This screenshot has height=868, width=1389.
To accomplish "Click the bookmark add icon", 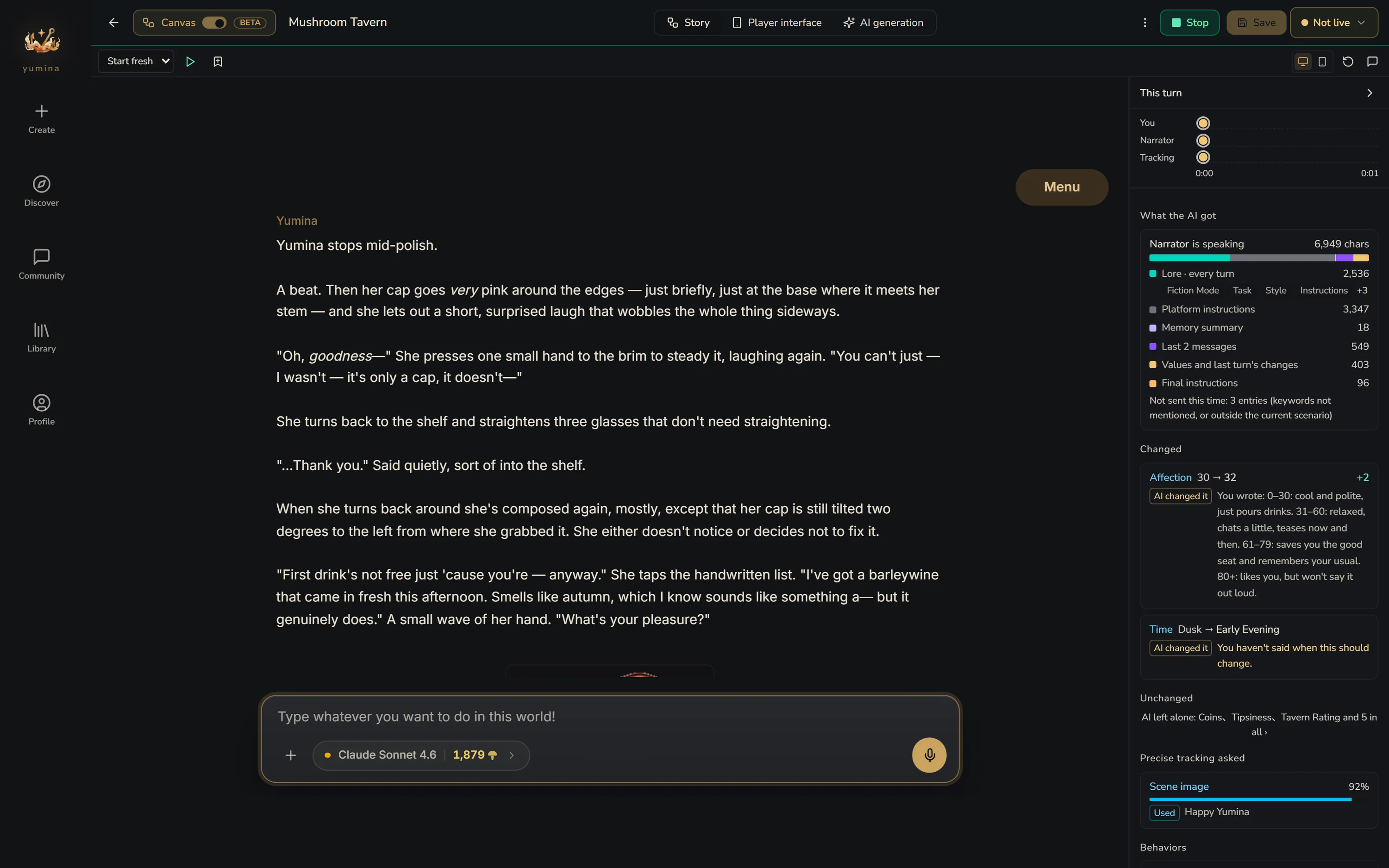I will [x=218, y=62].
